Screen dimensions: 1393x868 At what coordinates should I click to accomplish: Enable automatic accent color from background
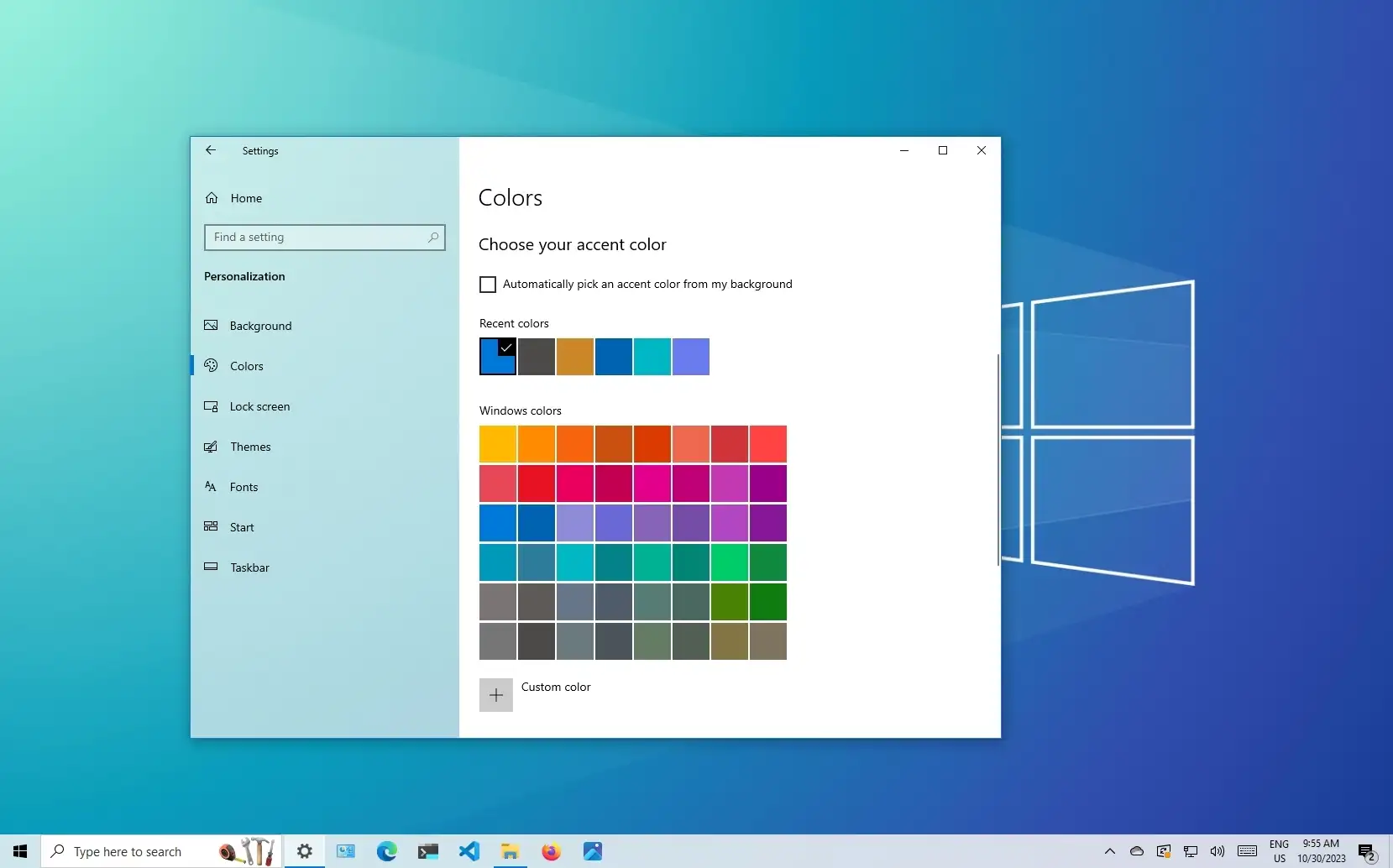click(488, 284)
